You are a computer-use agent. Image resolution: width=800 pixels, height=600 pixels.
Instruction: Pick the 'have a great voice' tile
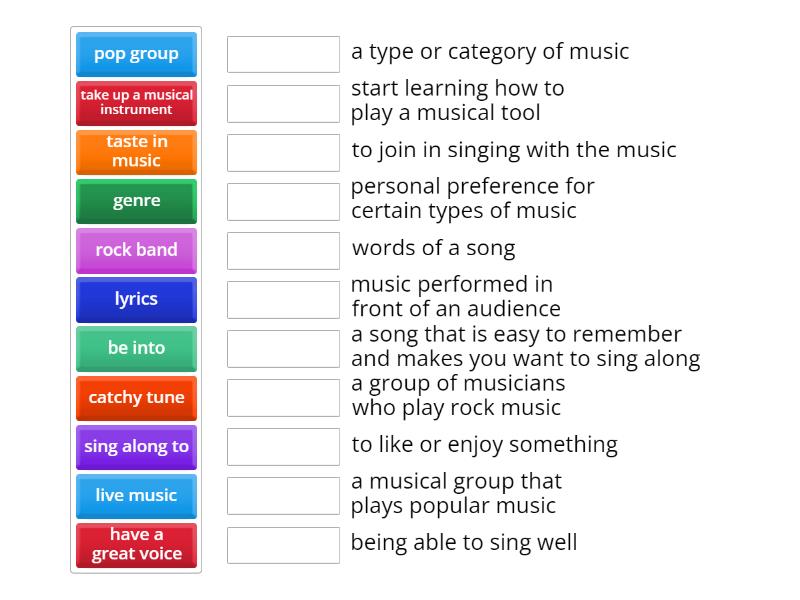(x=136, y=546)
